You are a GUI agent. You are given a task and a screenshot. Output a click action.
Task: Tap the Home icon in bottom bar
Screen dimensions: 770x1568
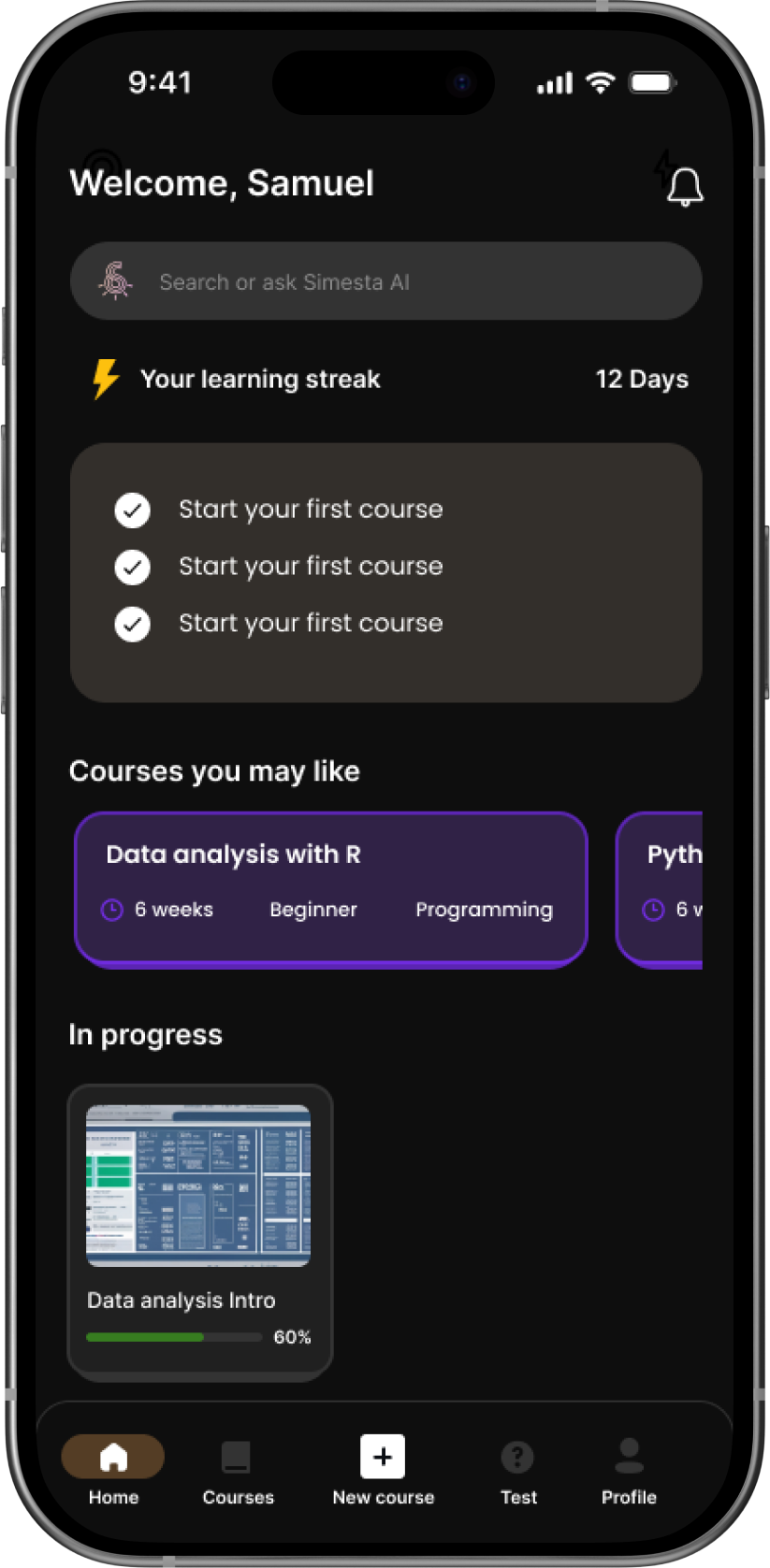(x=113, y=1457)
